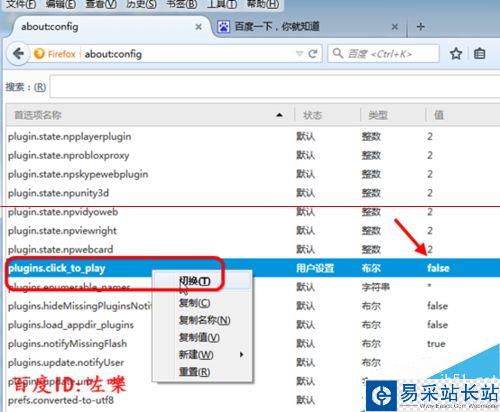The height and width of the screenshot is (412, 500).
Task: Select the about:config tab
Action: click(110, 27)
